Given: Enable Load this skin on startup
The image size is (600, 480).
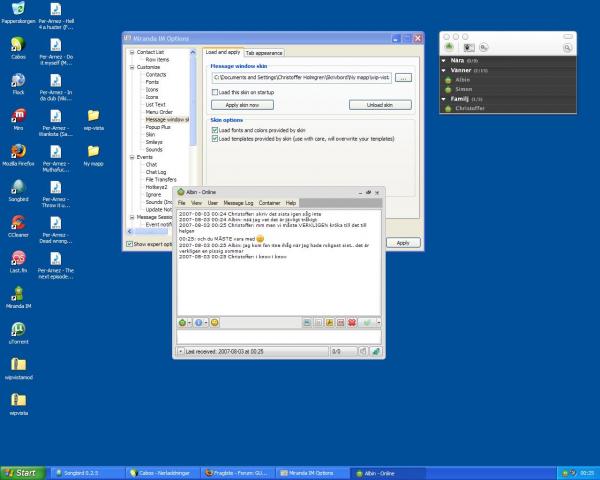Looking at the screenshot, I should click(x=215, y=92).
